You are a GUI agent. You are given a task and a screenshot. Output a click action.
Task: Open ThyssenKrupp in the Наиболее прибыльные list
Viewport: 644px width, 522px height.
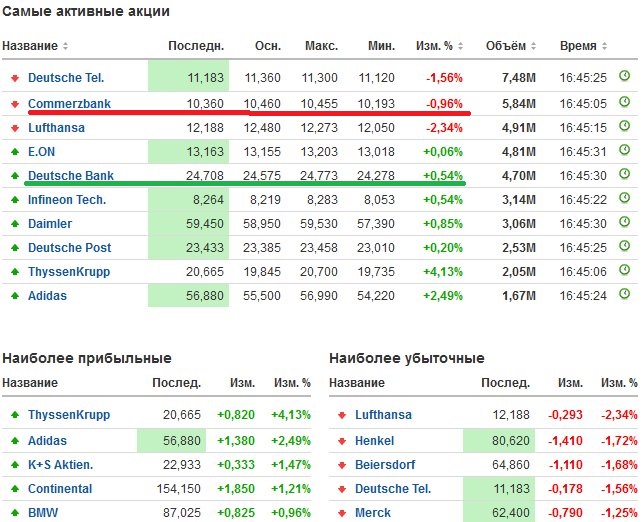(x=69, y=415)
